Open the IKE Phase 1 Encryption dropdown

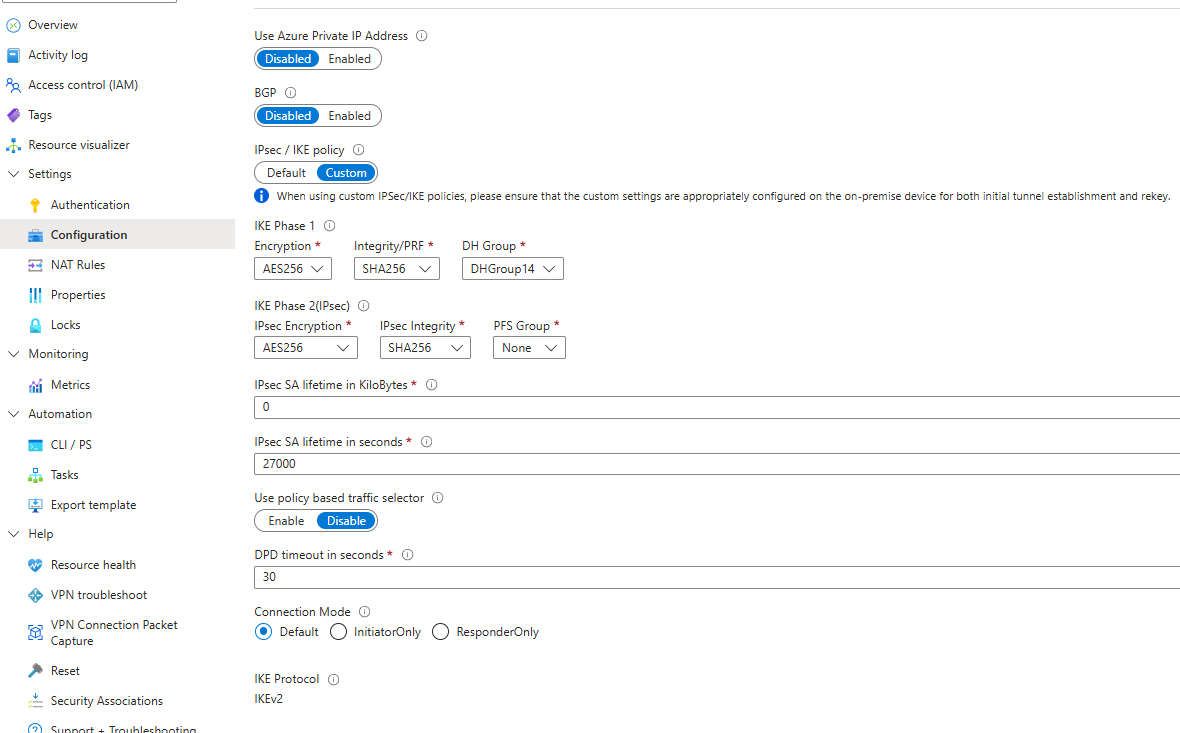click(292, 269)
